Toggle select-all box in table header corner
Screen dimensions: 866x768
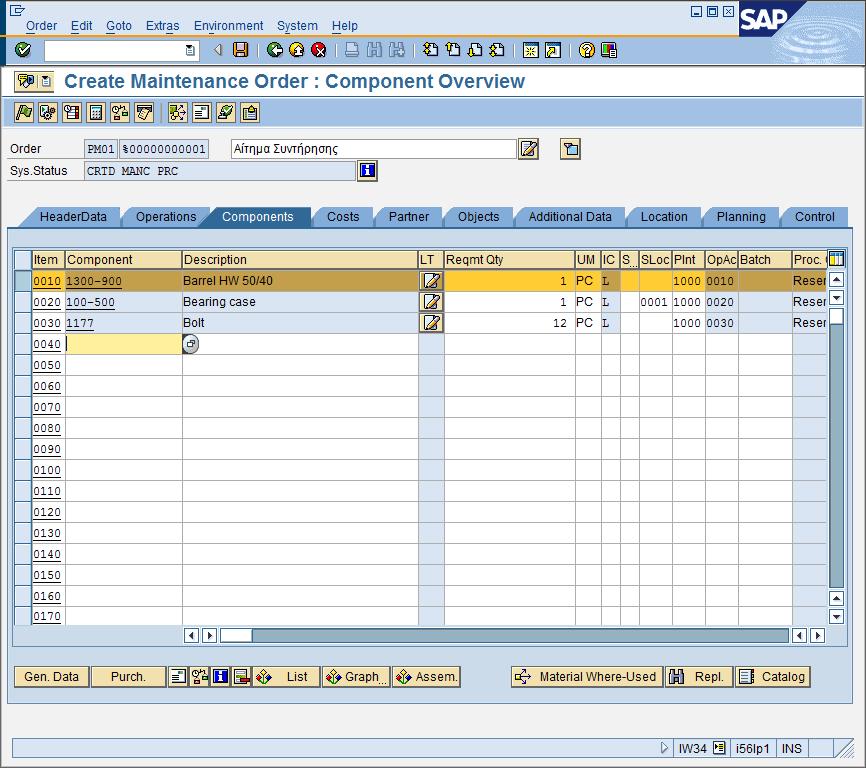point(23,259)
